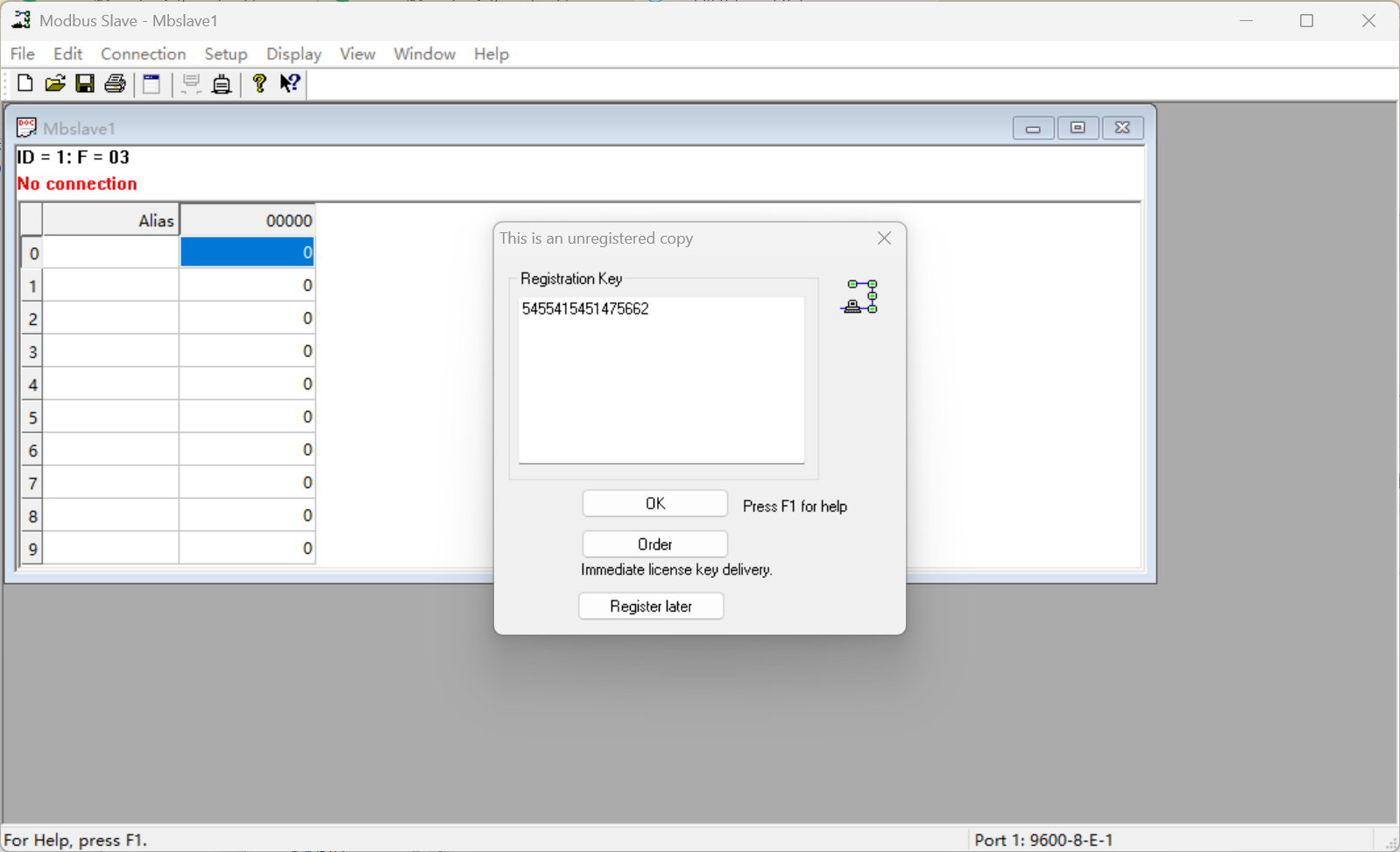1400x852 pixels.
Task: Open the Help menu
Action: [491, 54]
